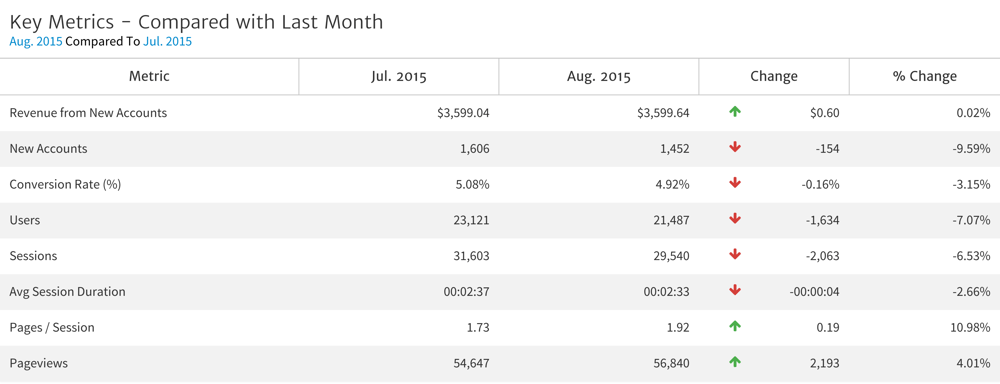Click the -154 new accounts change value

click(x=827, y=149)
